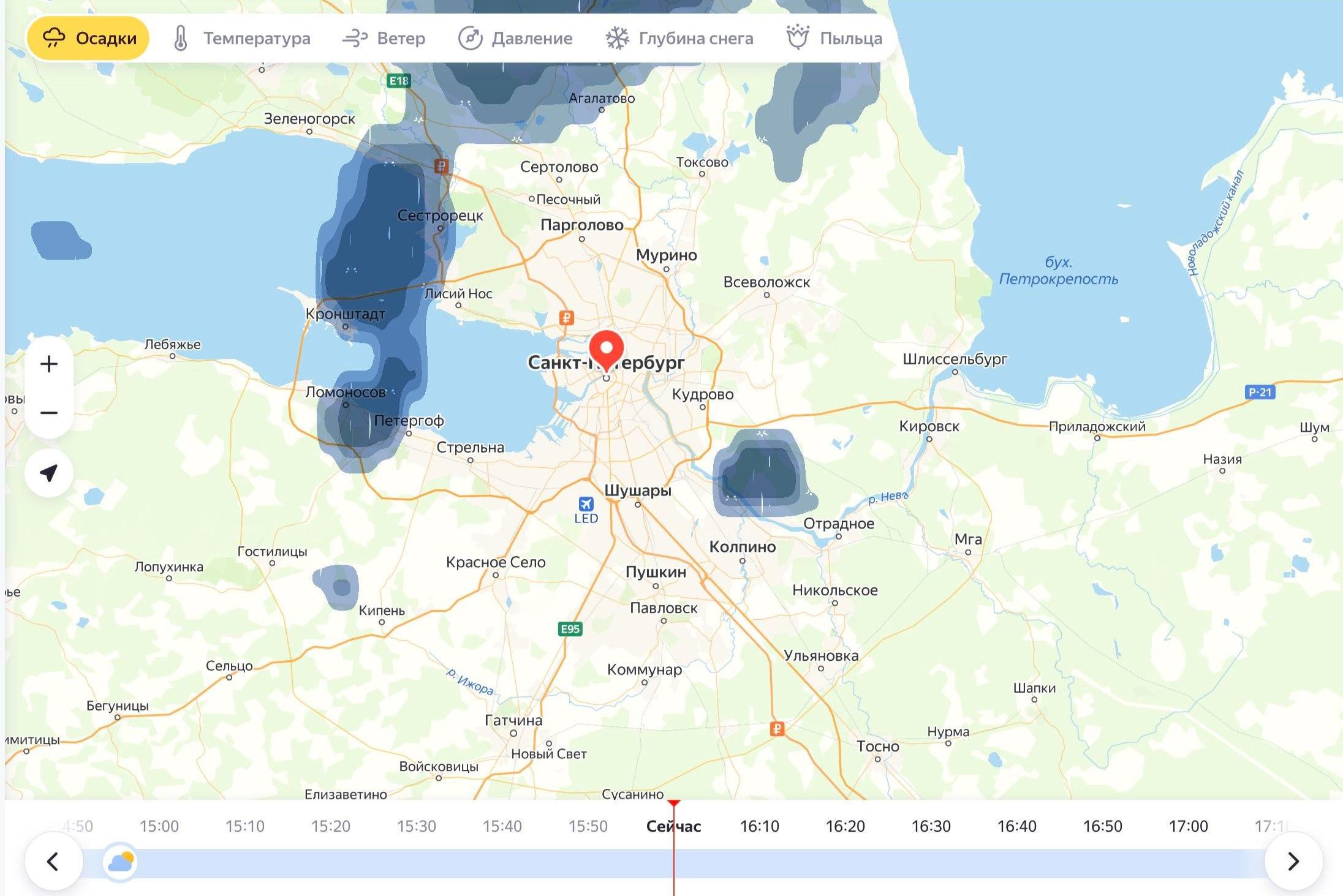The height and width of the screenshot is (896, 1343).
Task: Zoom out with the minus button
Action: pos(49,413)
